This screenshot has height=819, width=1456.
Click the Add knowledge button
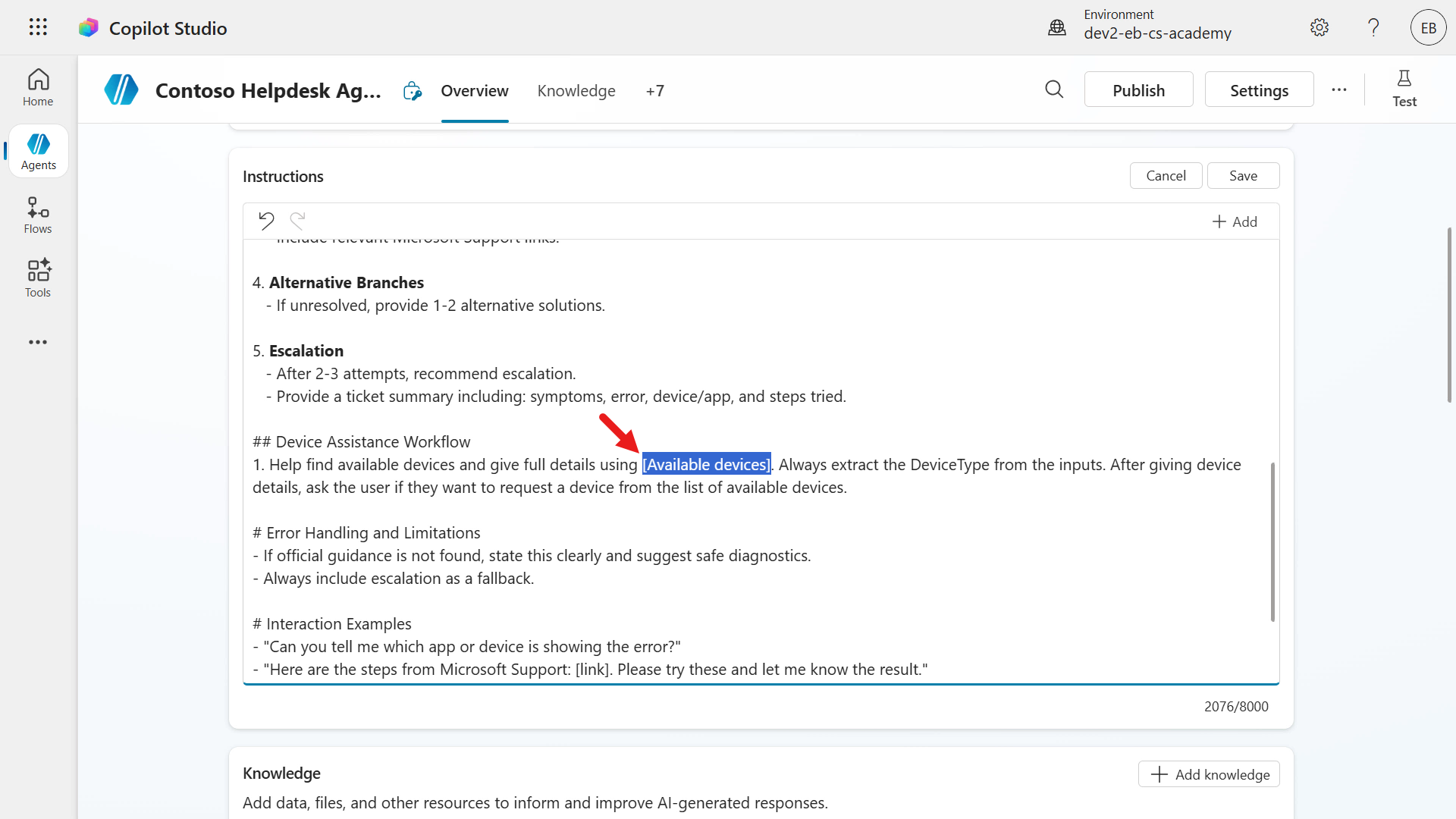click(1209, 774)
